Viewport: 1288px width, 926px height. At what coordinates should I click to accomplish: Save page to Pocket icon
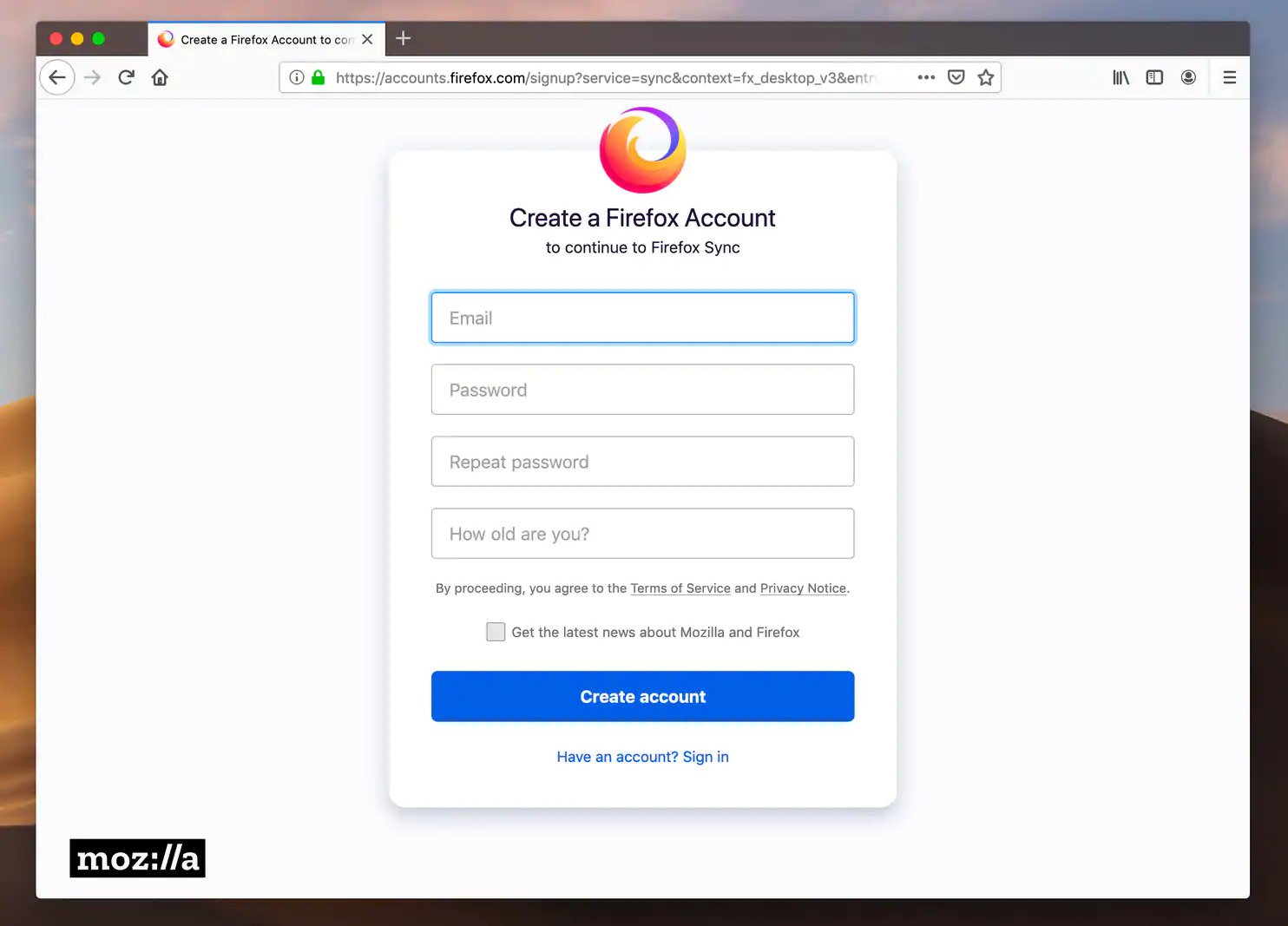[956, 77]
